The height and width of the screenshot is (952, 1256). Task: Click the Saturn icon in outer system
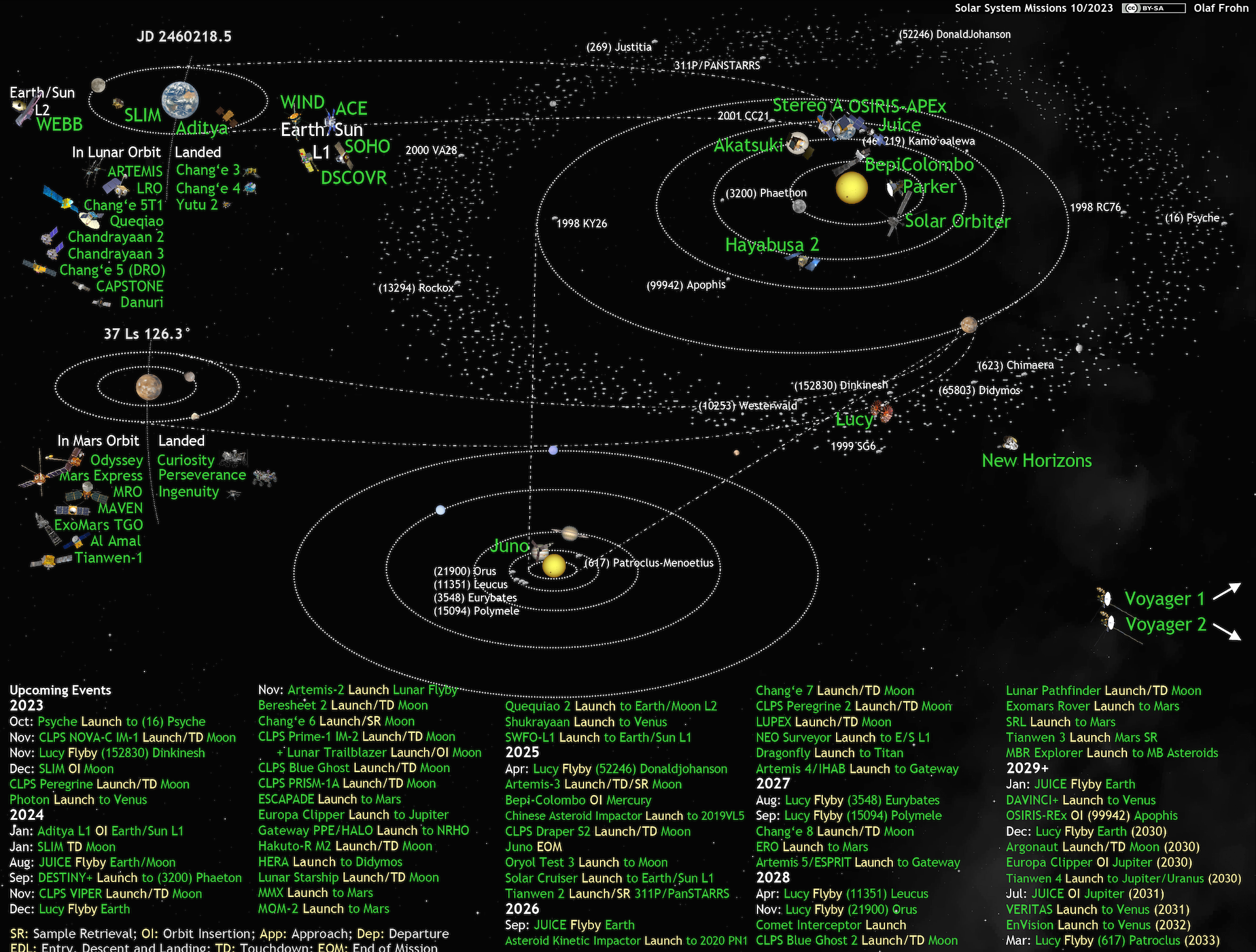pos(570,534)
